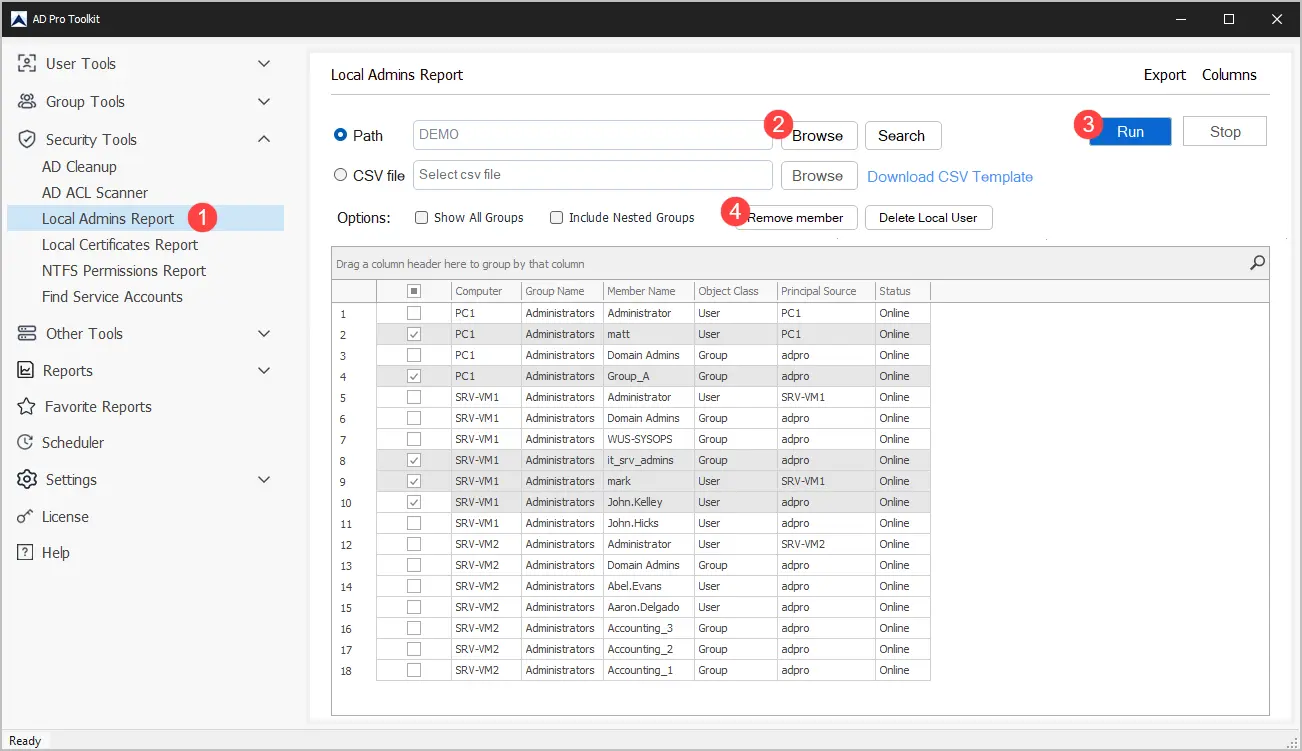Check the John.Hicks row checkbox
The image size is (1302, 751).
pyautogui.click(x=414, y=523)
